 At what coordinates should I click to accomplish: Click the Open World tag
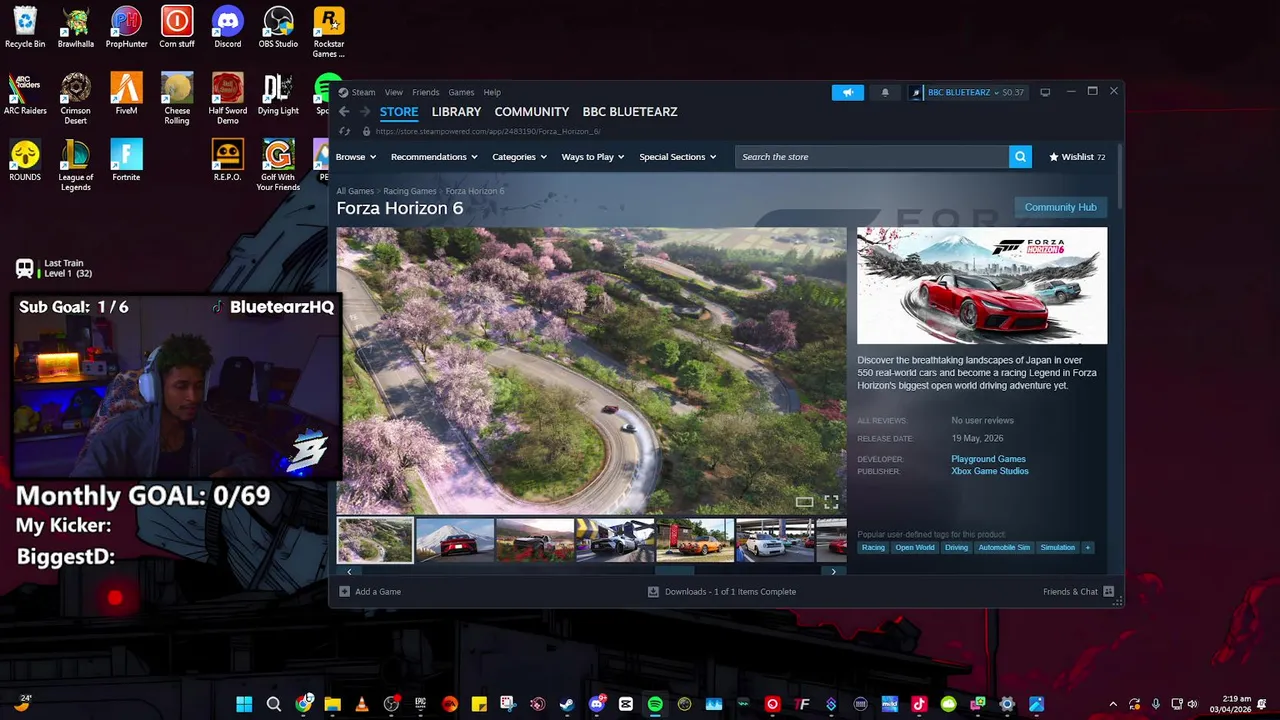click(915, 548)
